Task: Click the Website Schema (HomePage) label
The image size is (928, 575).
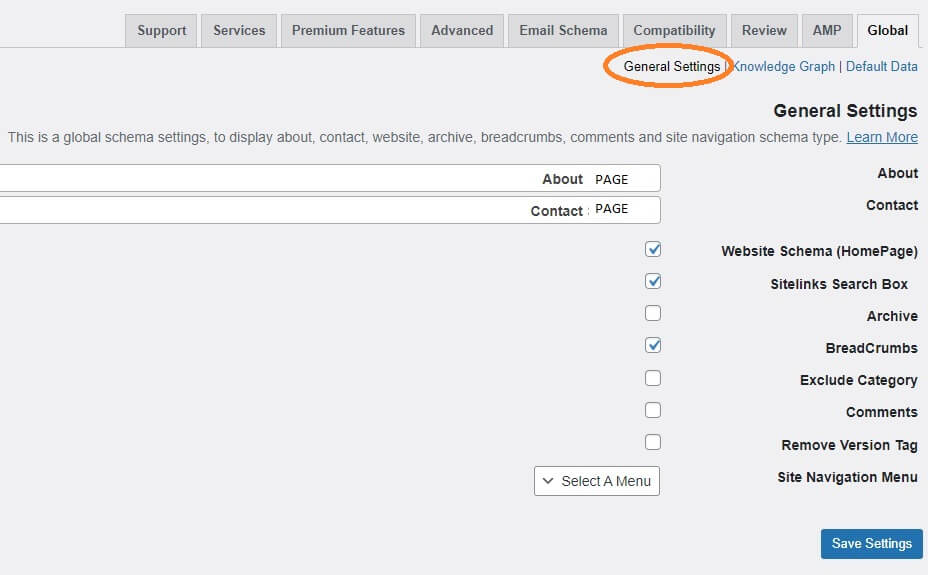Action: click(x=819, y=251)
